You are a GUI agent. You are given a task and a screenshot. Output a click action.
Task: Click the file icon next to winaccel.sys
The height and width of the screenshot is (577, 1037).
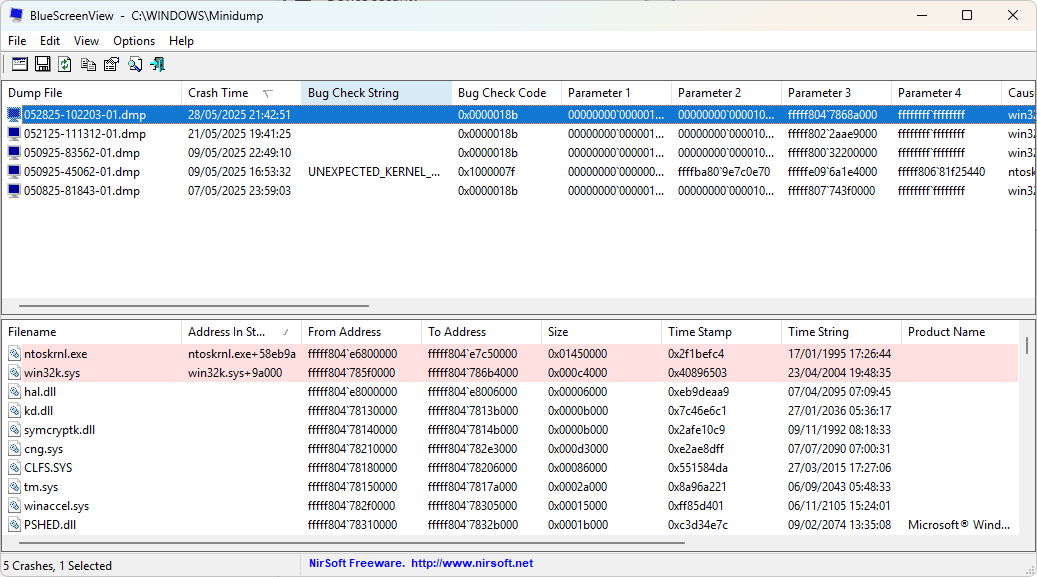(x=15, y=506)
